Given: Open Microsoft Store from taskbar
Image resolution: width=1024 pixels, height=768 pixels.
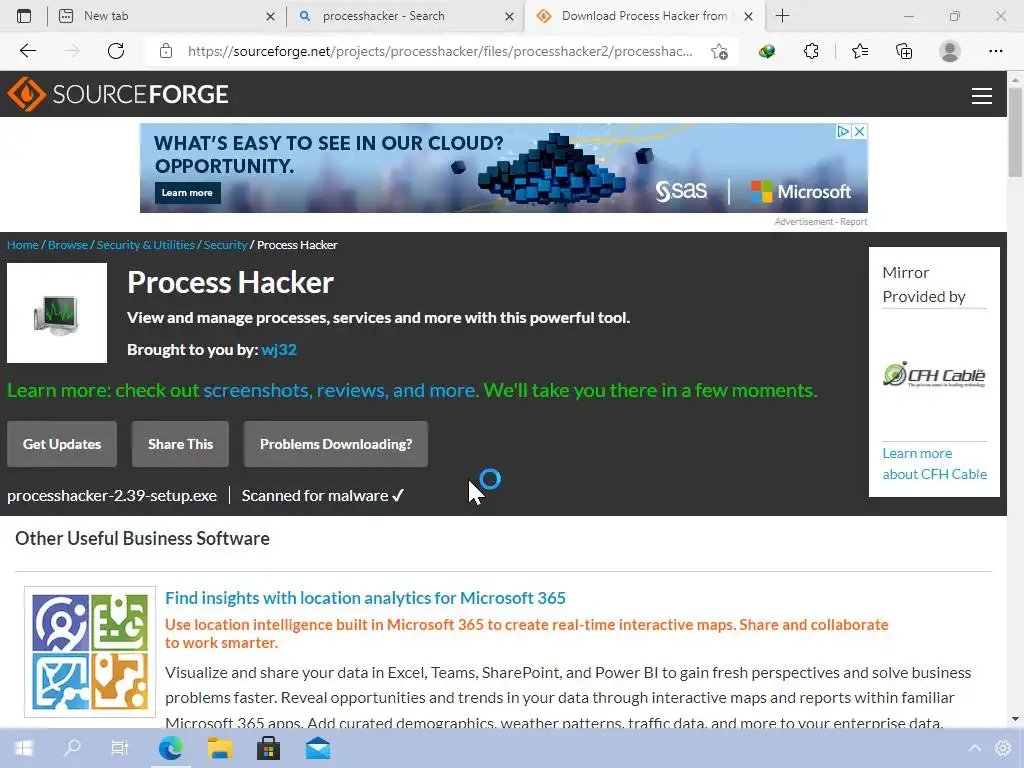Looking at the screenshot, I should point(268,748).
